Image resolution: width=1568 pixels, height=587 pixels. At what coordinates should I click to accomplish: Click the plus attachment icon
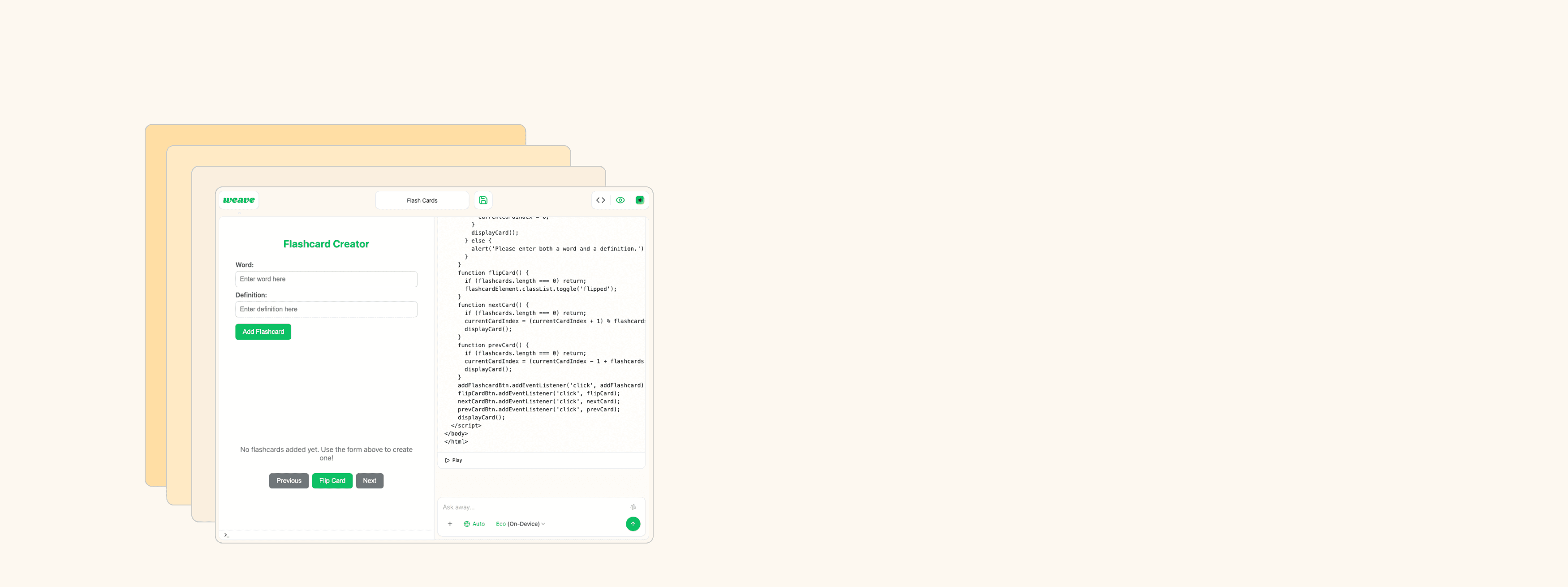[x=450, y=524]
